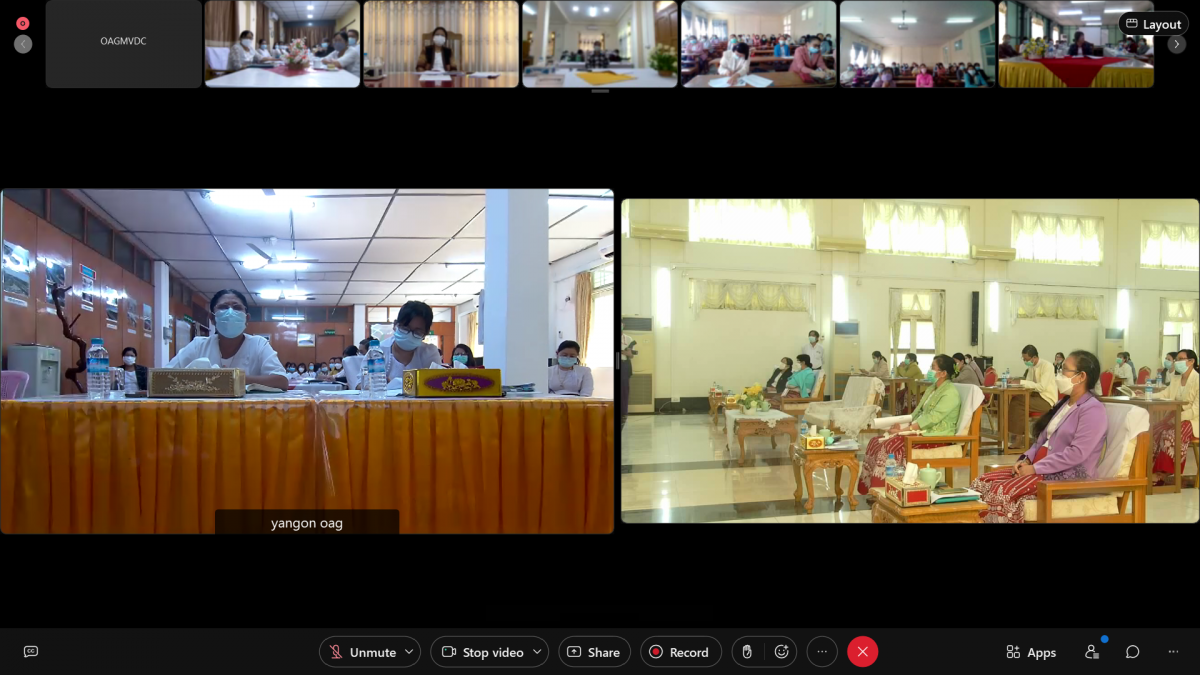Leave meeting with red X button
The image size is (1200, 675).
point(862,652)
